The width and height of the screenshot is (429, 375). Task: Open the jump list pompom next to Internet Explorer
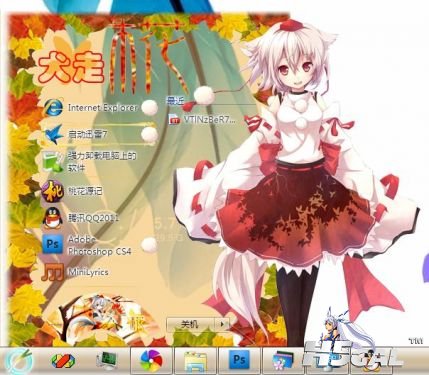click(x=149, y=108)
